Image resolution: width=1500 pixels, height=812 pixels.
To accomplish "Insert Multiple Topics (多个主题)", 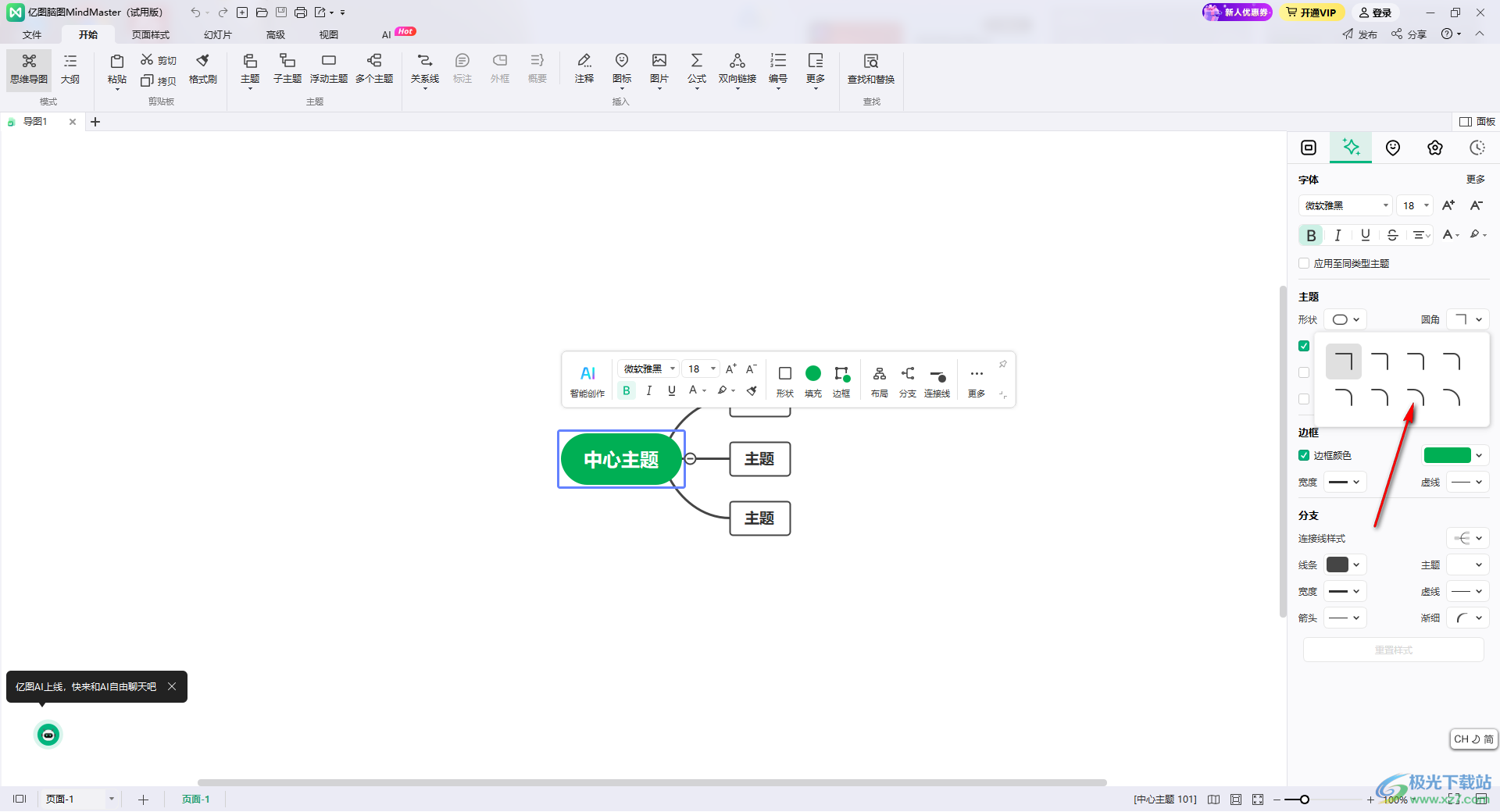I will coord(374,69).
